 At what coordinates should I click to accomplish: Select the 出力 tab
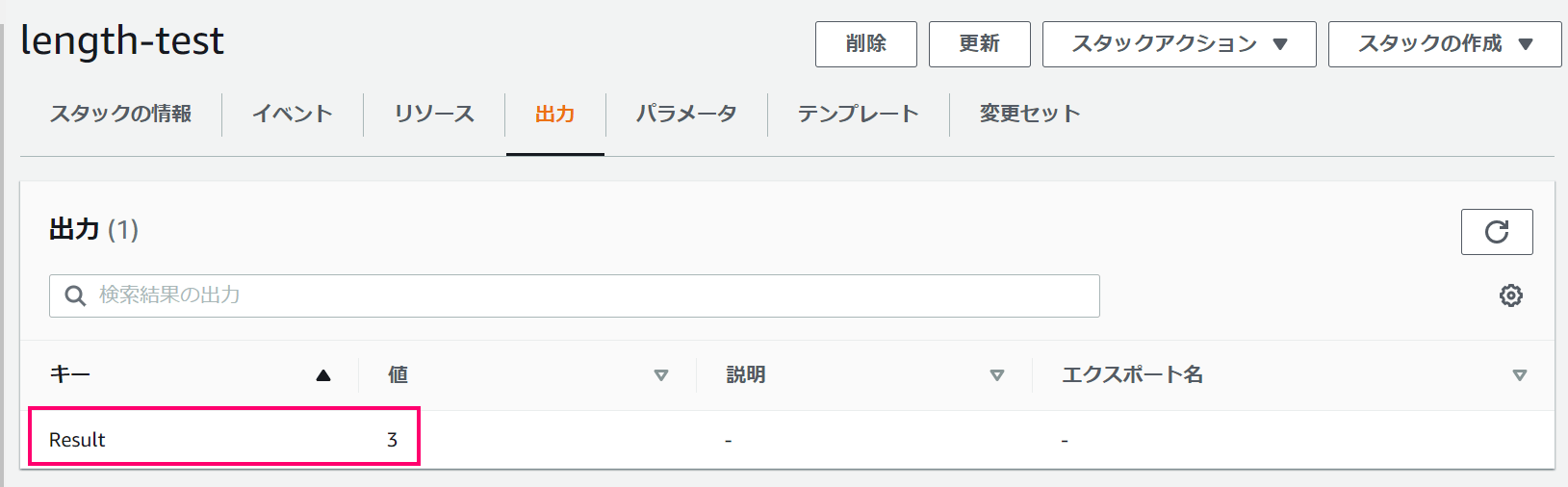(555, 114)
